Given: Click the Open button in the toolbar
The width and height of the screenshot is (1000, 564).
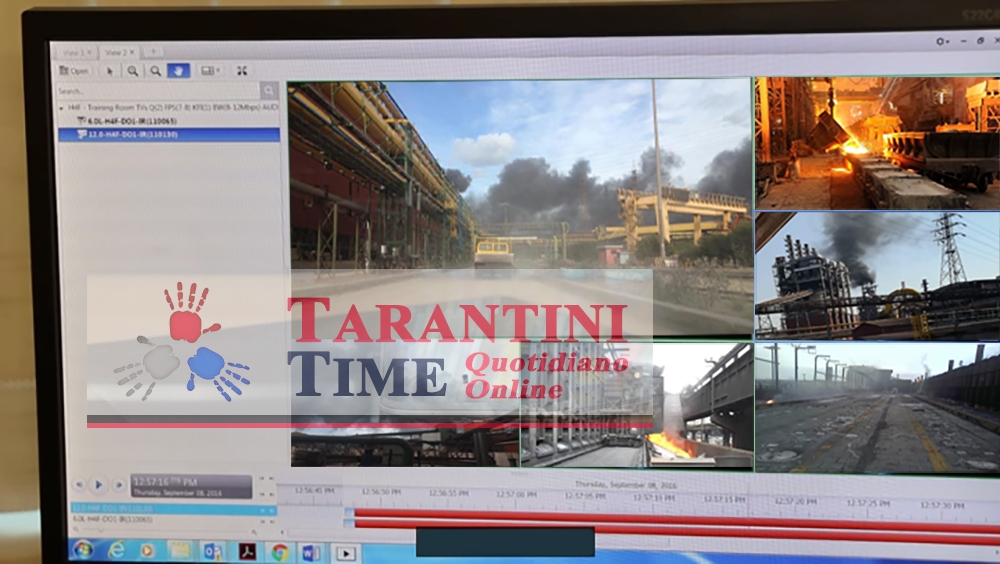Looking at the screenshot, I should 75,71.
